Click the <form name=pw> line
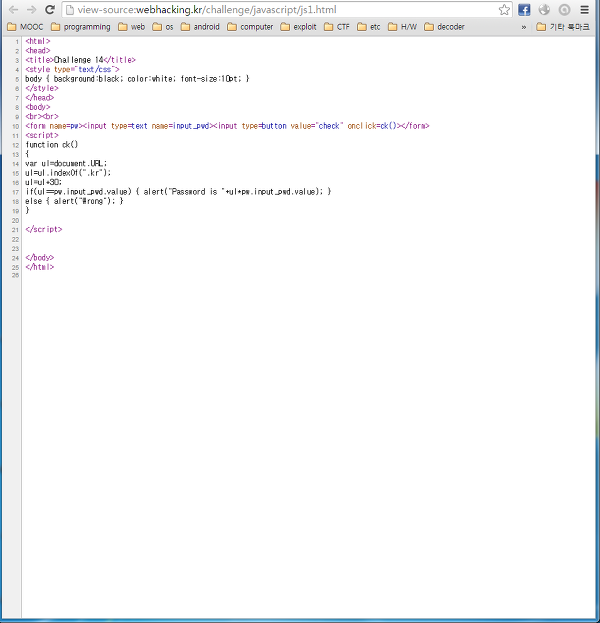 coord(227,126)
